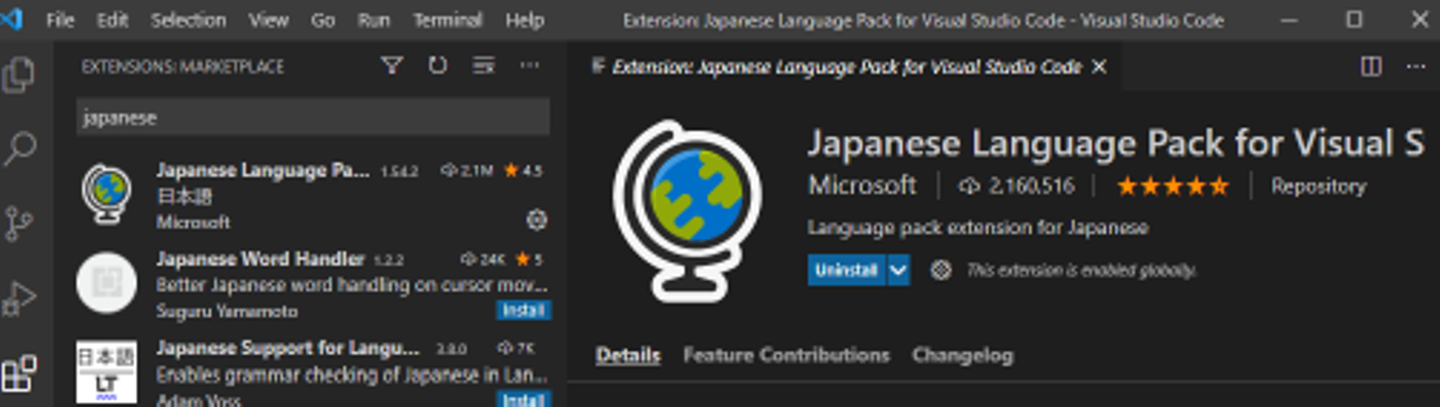Open the Run menu
Viewport: 1440px width, 407px height.
373,19
